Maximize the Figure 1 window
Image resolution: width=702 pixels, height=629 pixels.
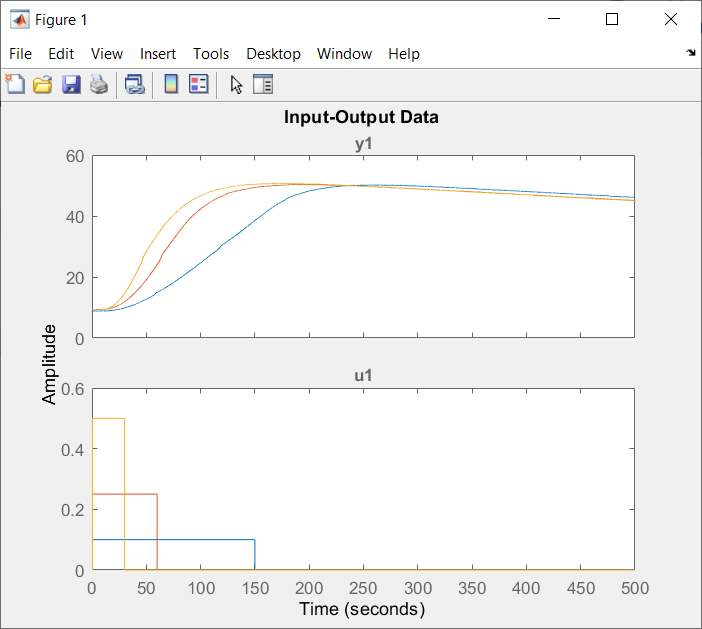612,19
